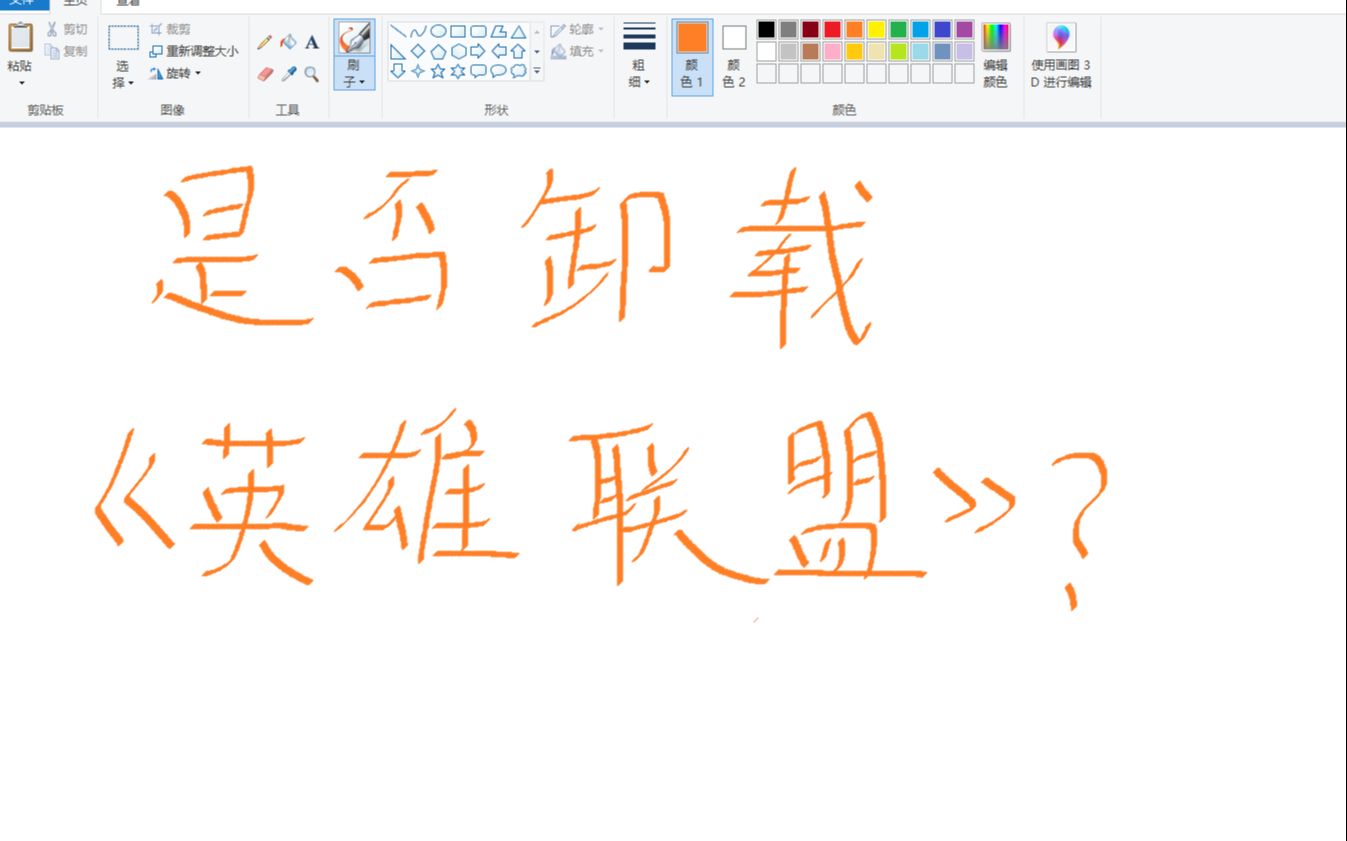Select the Fill bucket tool
The width and height of the screenshot is (1347, 841).
click(x=288, y=42)
